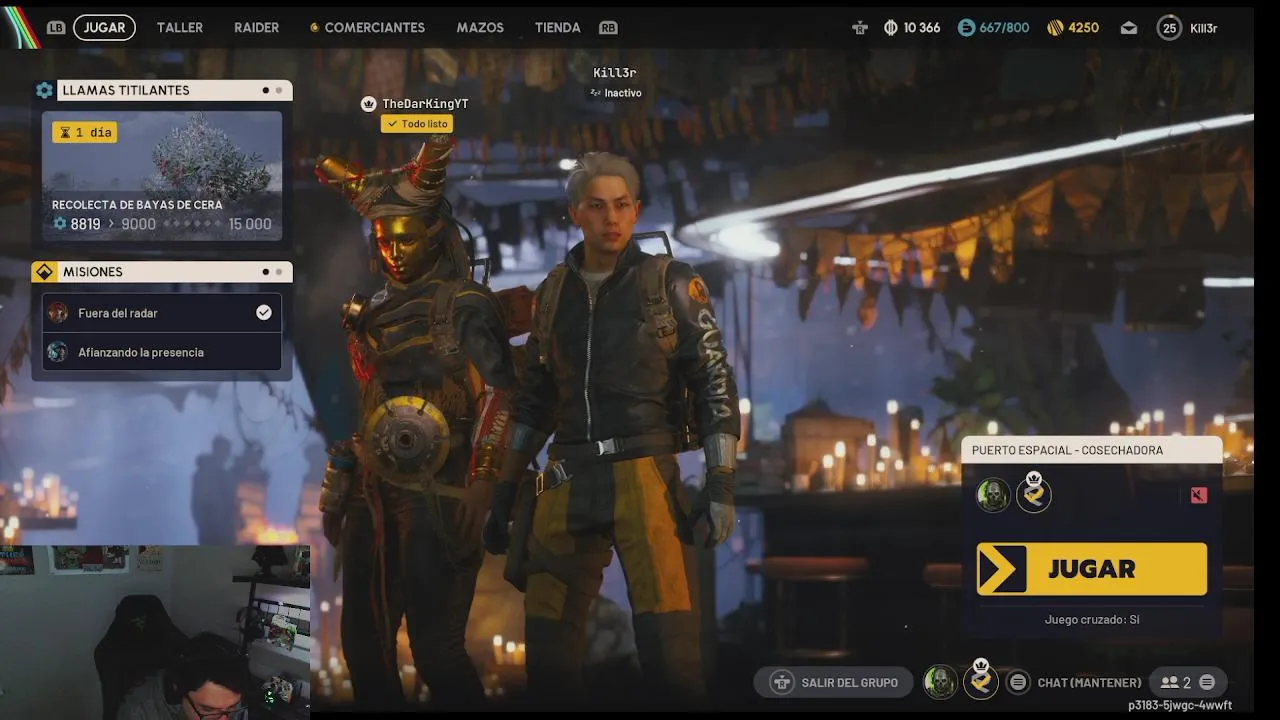
Task: Click the 'Todo listo' ready badge
Action: [x=417, y=124]
